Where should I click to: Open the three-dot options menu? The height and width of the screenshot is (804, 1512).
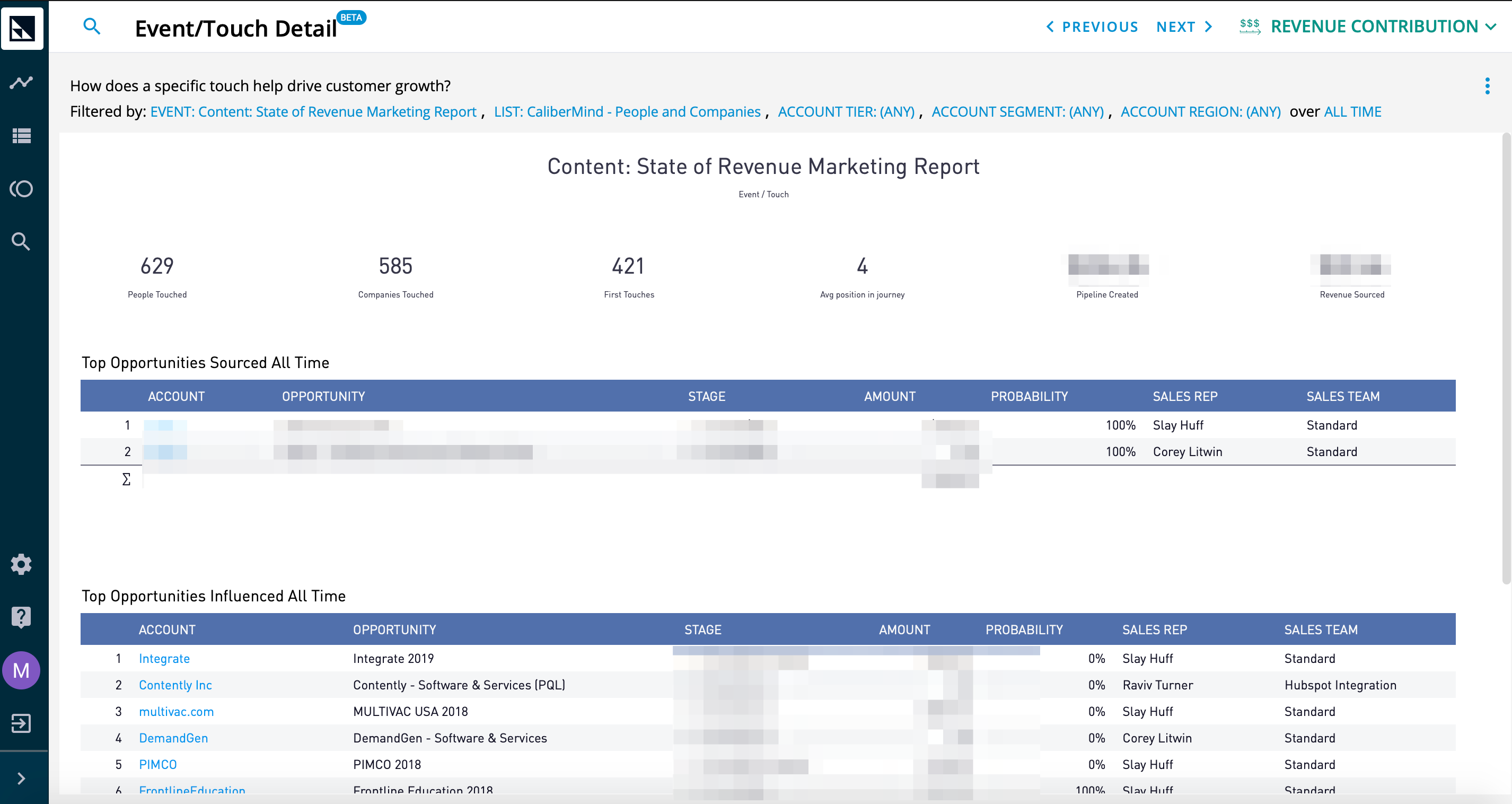click(1487, 86)
